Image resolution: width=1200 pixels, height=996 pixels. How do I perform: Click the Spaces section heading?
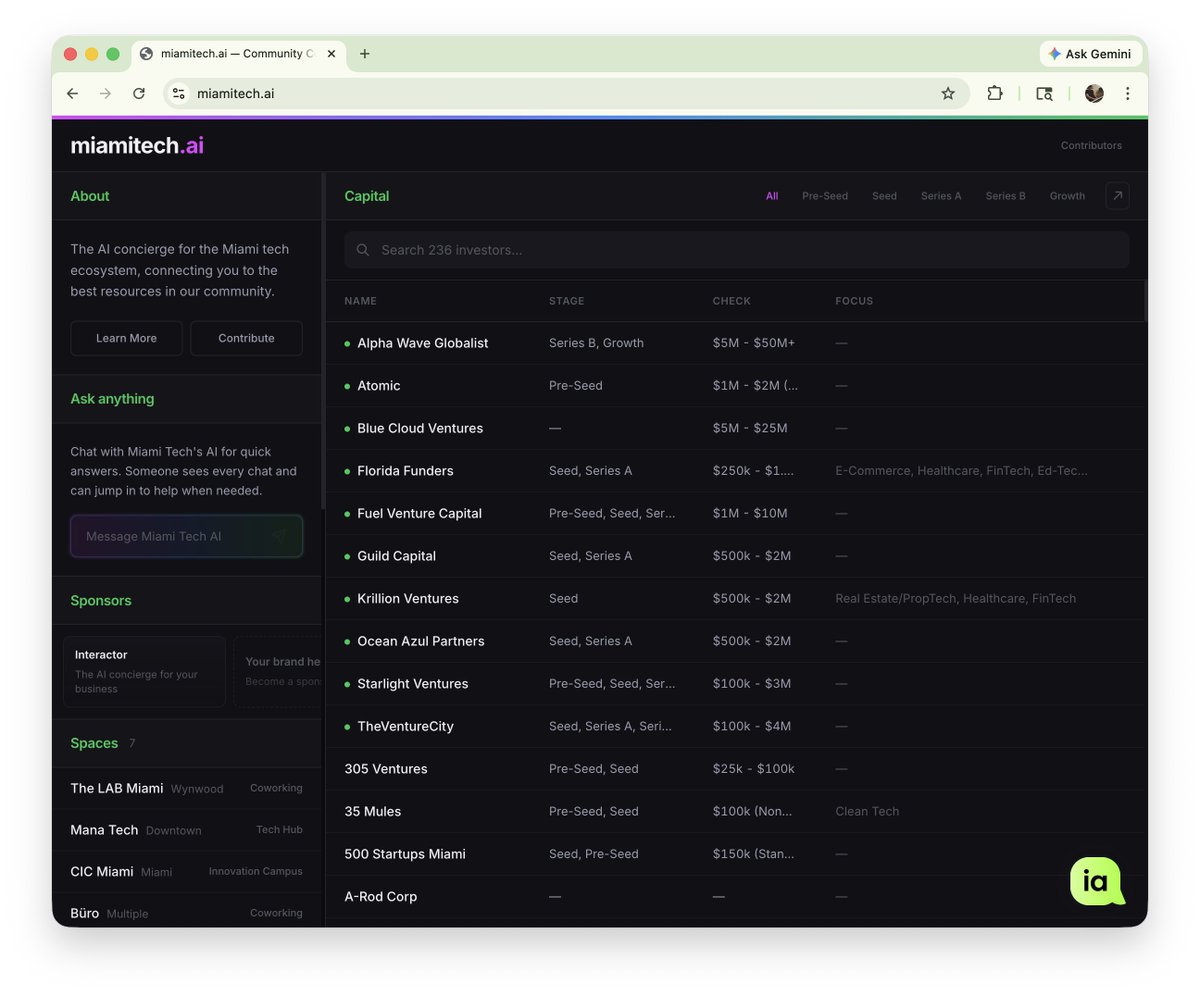point(94,743)
